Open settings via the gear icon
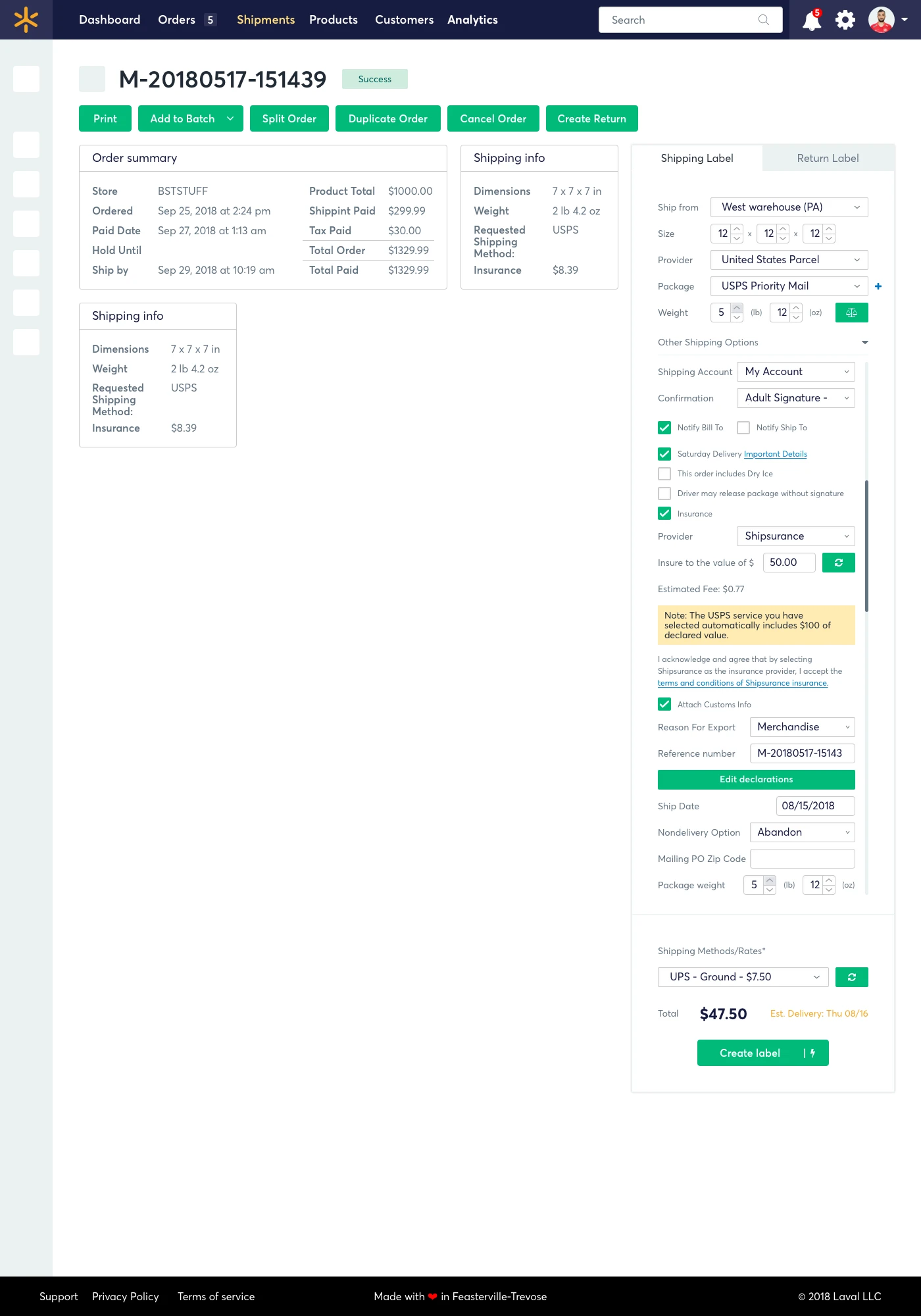This screenshot has width=921, height=1316. pos(845,20)
